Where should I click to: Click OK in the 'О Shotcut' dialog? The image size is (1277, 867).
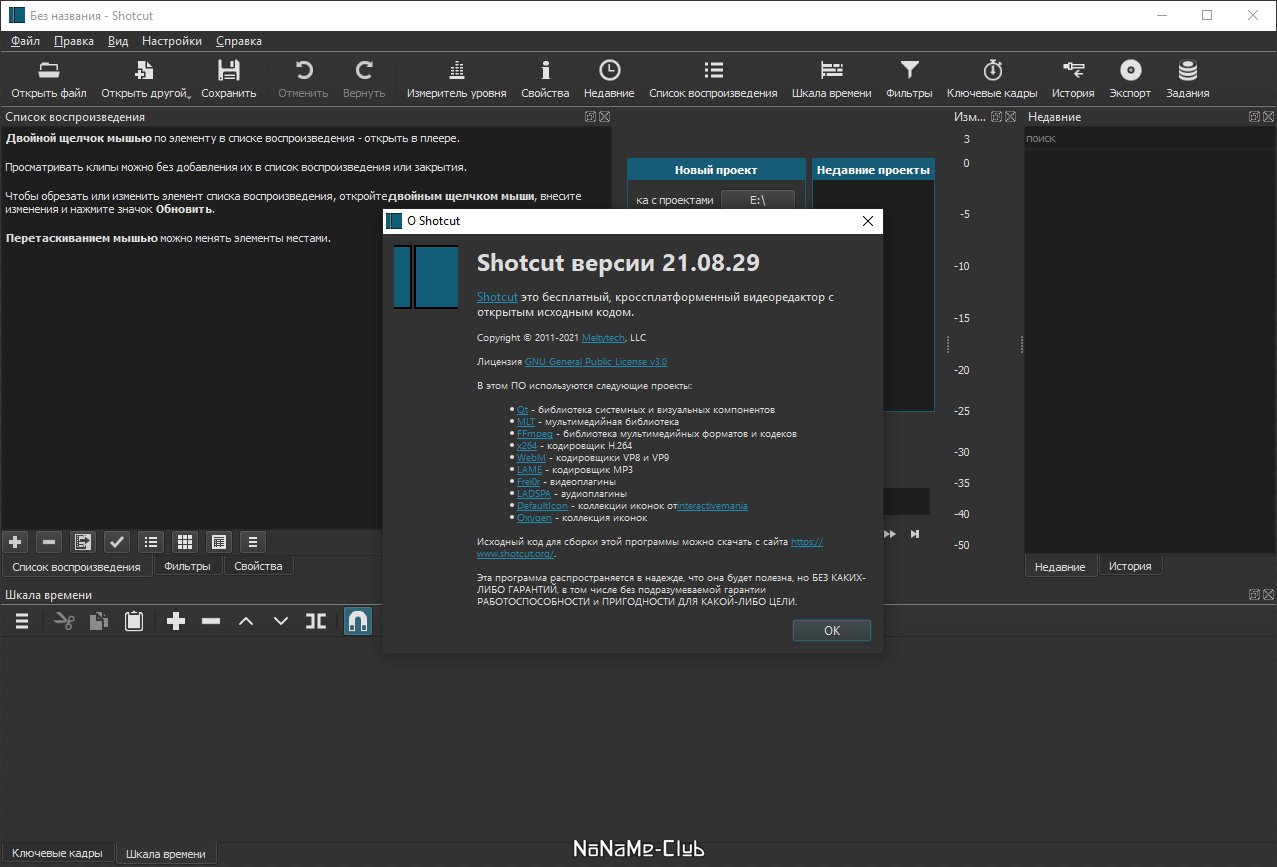[831, 631]
